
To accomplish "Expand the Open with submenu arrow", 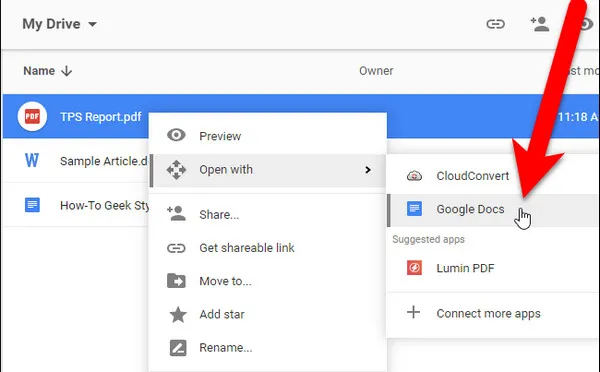I will (368, 170).
